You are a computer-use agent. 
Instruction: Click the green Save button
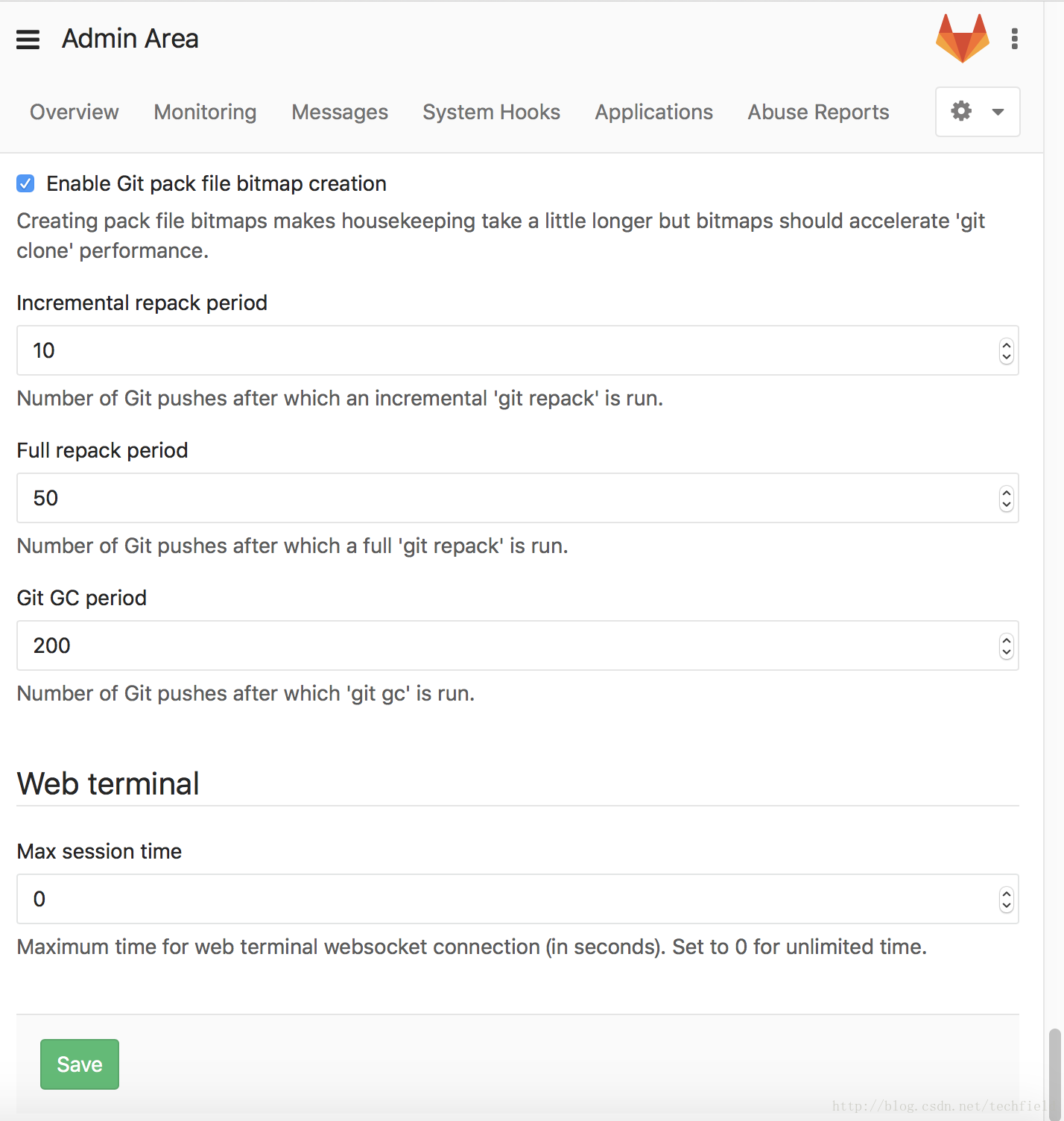[x=80, y=1064]
